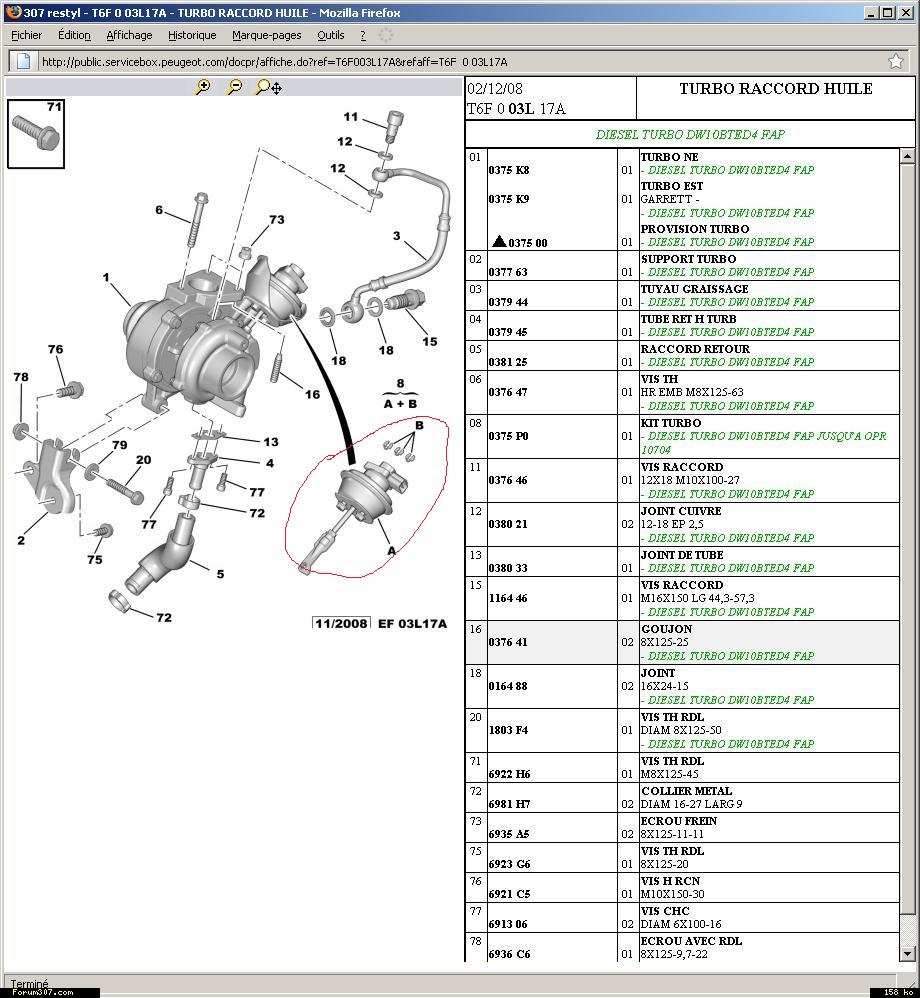This screenshot has width=920, height=998.
Task: Click the address bar URL field
Action: click(x=458, y=62)
